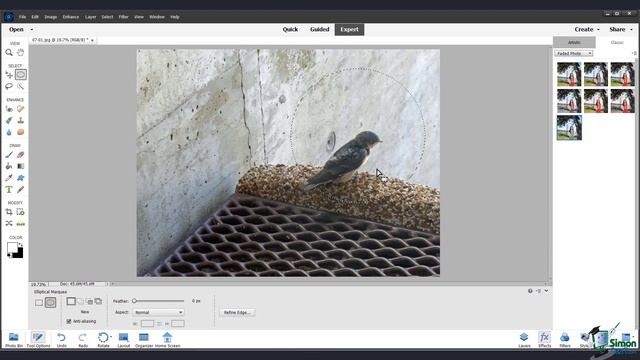Toggle the Tool Options panel button
The image size is (640, 360).
point(38,340)
